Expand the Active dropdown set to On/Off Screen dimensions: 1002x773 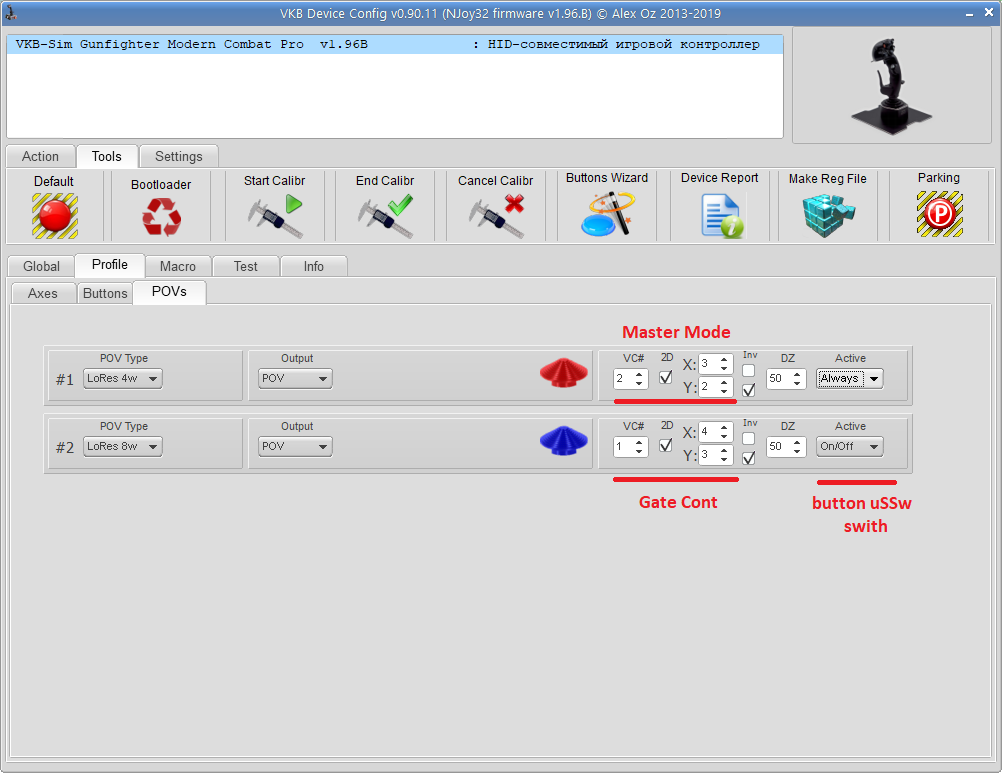point(849,447)
